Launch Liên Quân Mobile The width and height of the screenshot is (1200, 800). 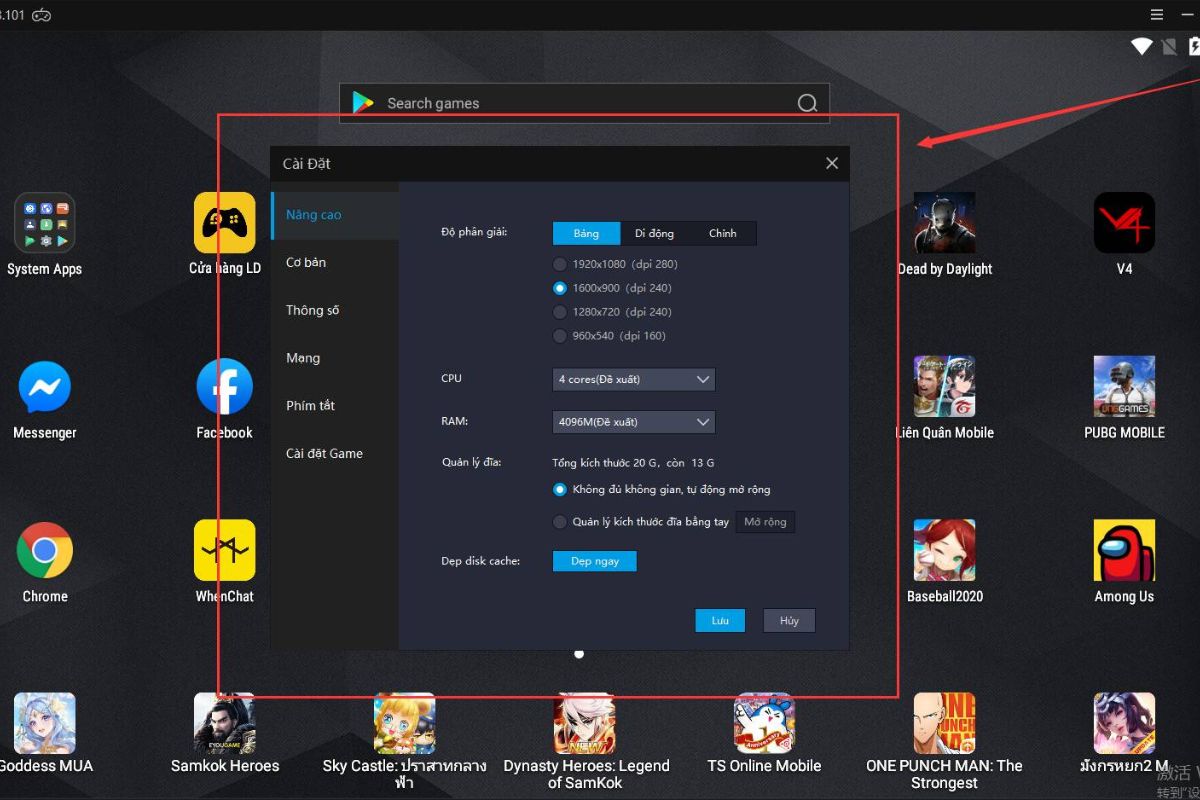click(x=945, y=386)
